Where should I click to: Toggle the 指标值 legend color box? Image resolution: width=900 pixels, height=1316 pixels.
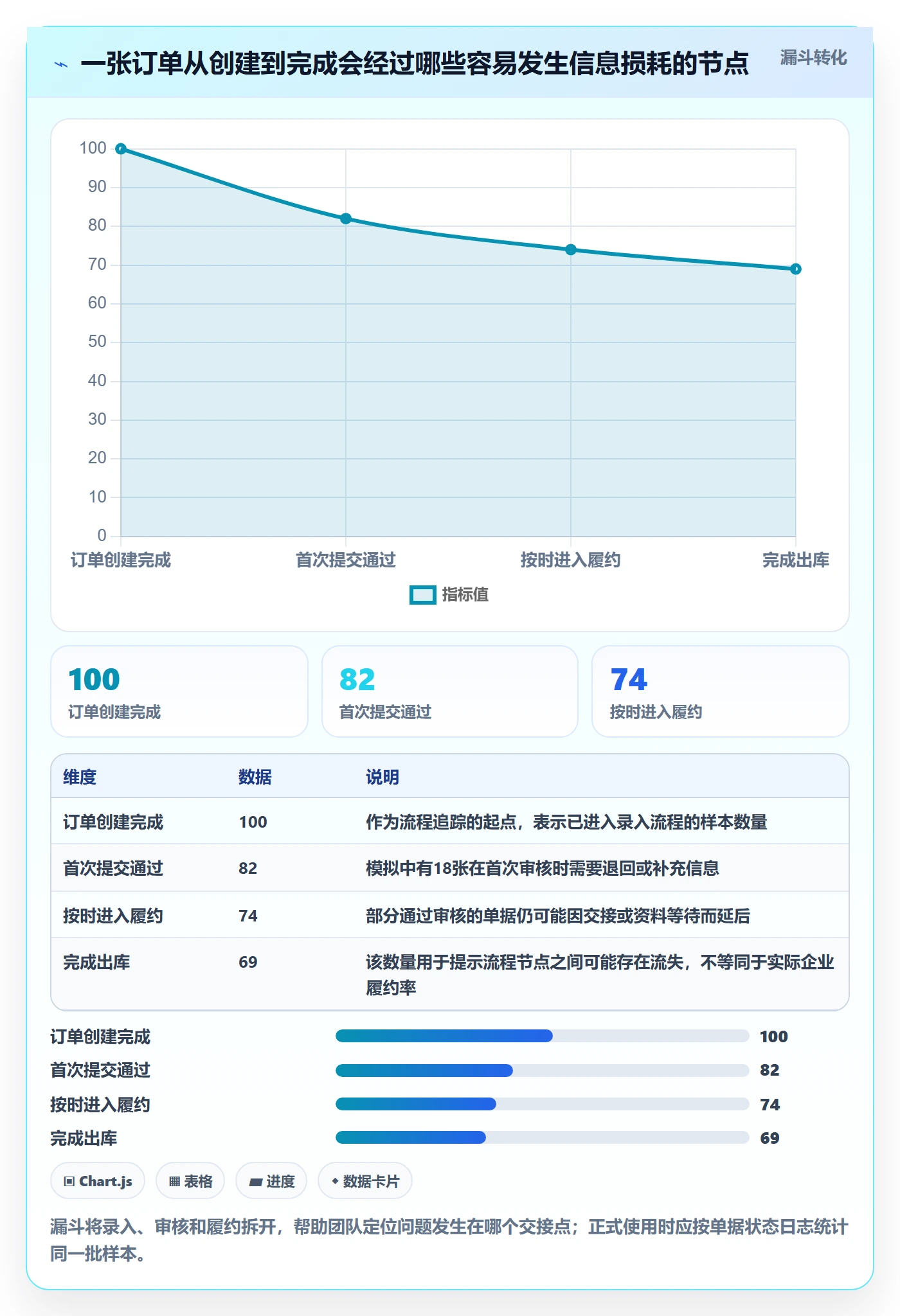[x=422, y=595]
